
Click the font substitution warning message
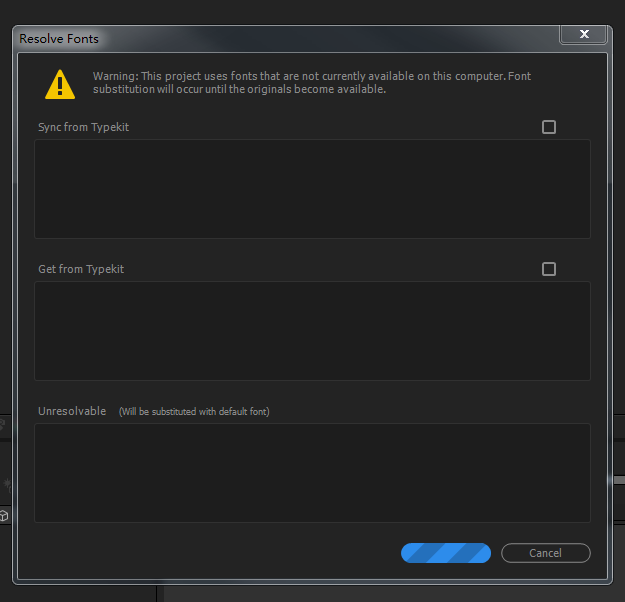(x=312, y=83)
